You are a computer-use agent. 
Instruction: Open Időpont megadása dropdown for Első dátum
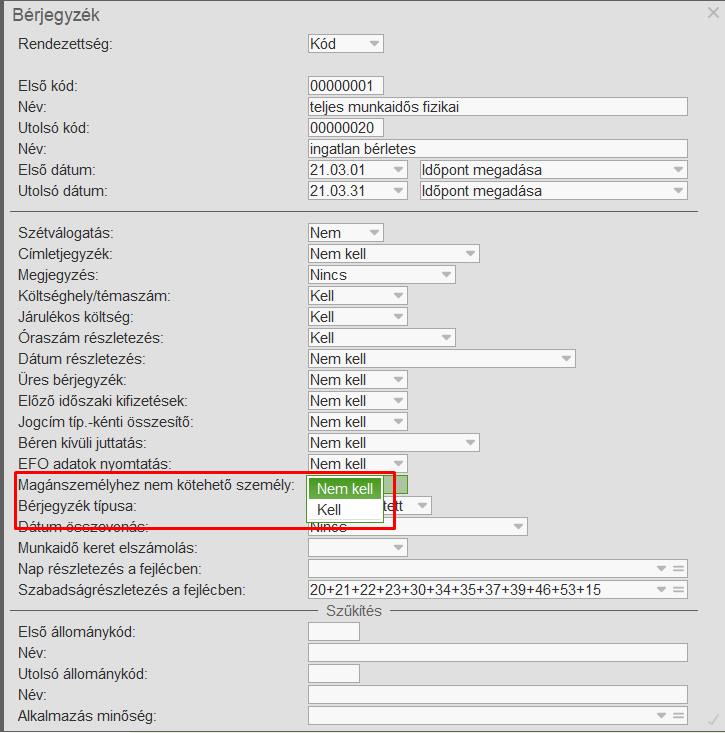(x=554, y=170)
